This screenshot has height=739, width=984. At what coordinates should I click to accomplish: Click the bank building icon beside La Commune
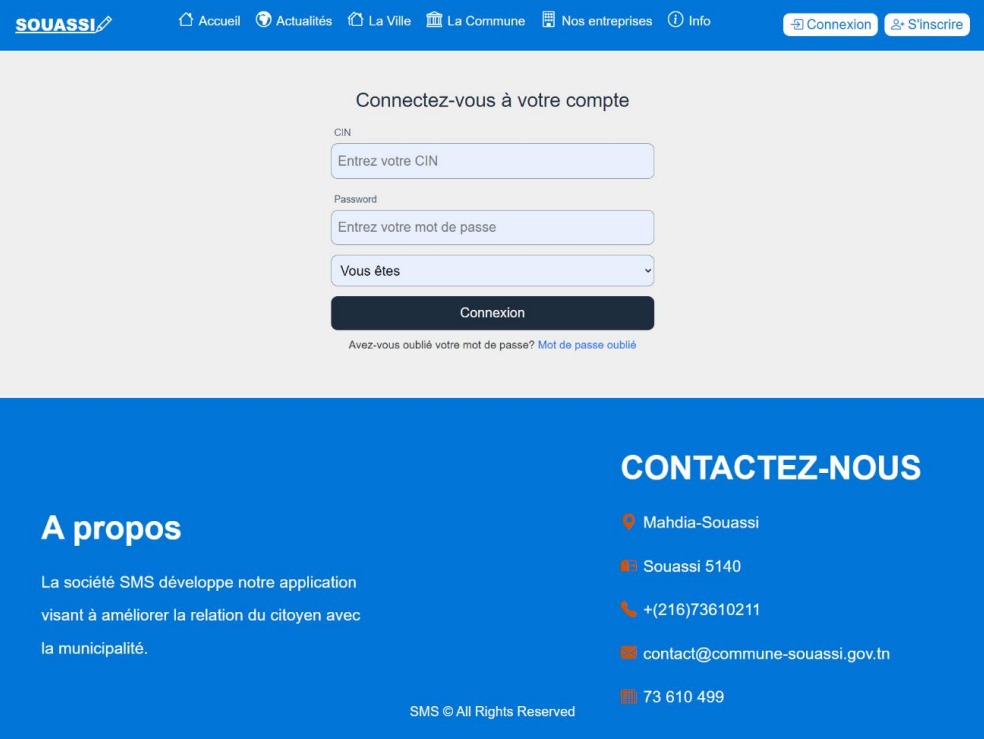pos(434,19)
